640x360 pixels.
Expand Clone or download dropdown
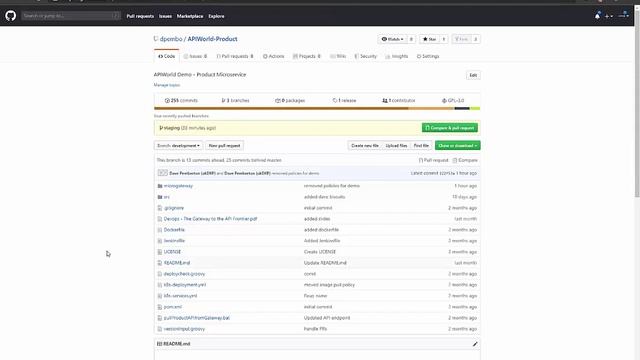[458, 146]
